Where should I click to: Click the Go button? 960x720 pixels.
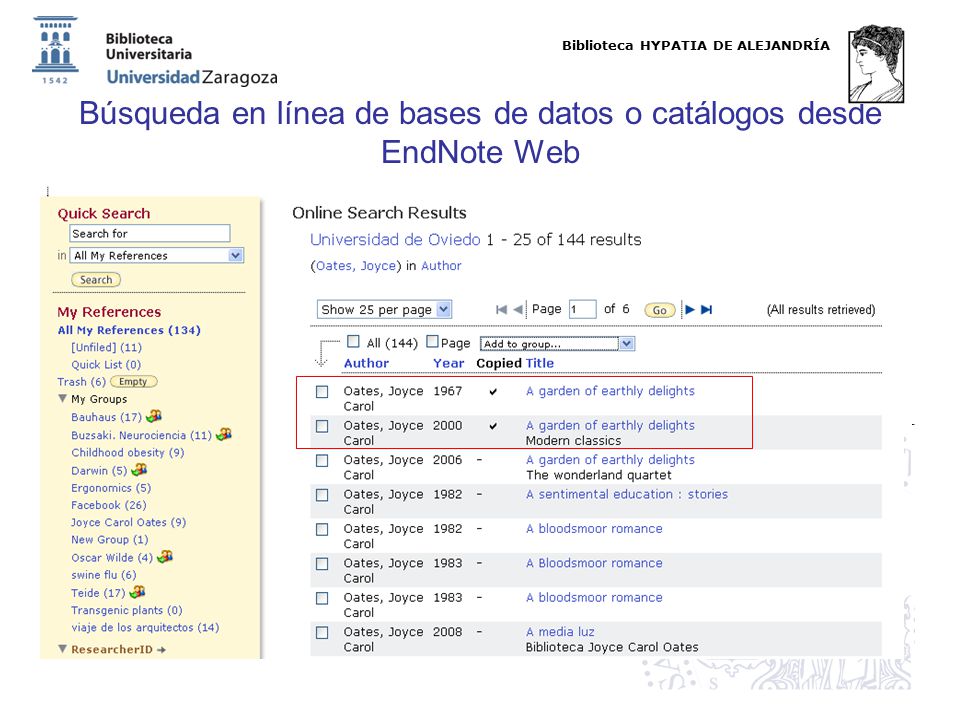pyautogui.click(x=659, y=310)
